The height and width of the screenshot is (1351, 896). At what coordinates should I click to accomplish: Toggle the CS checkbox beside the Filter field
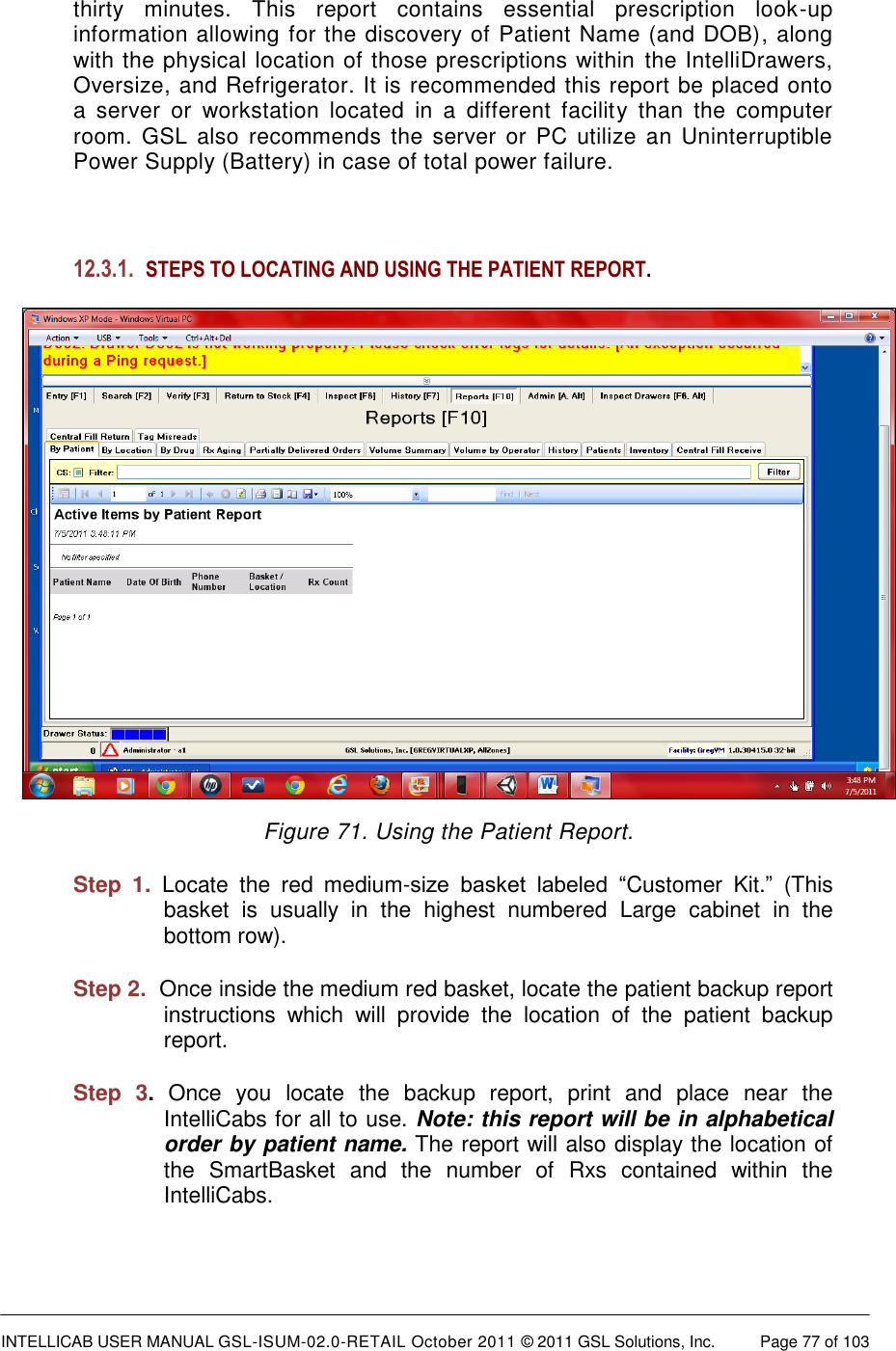pyautogui.click(x=77, y=472)
